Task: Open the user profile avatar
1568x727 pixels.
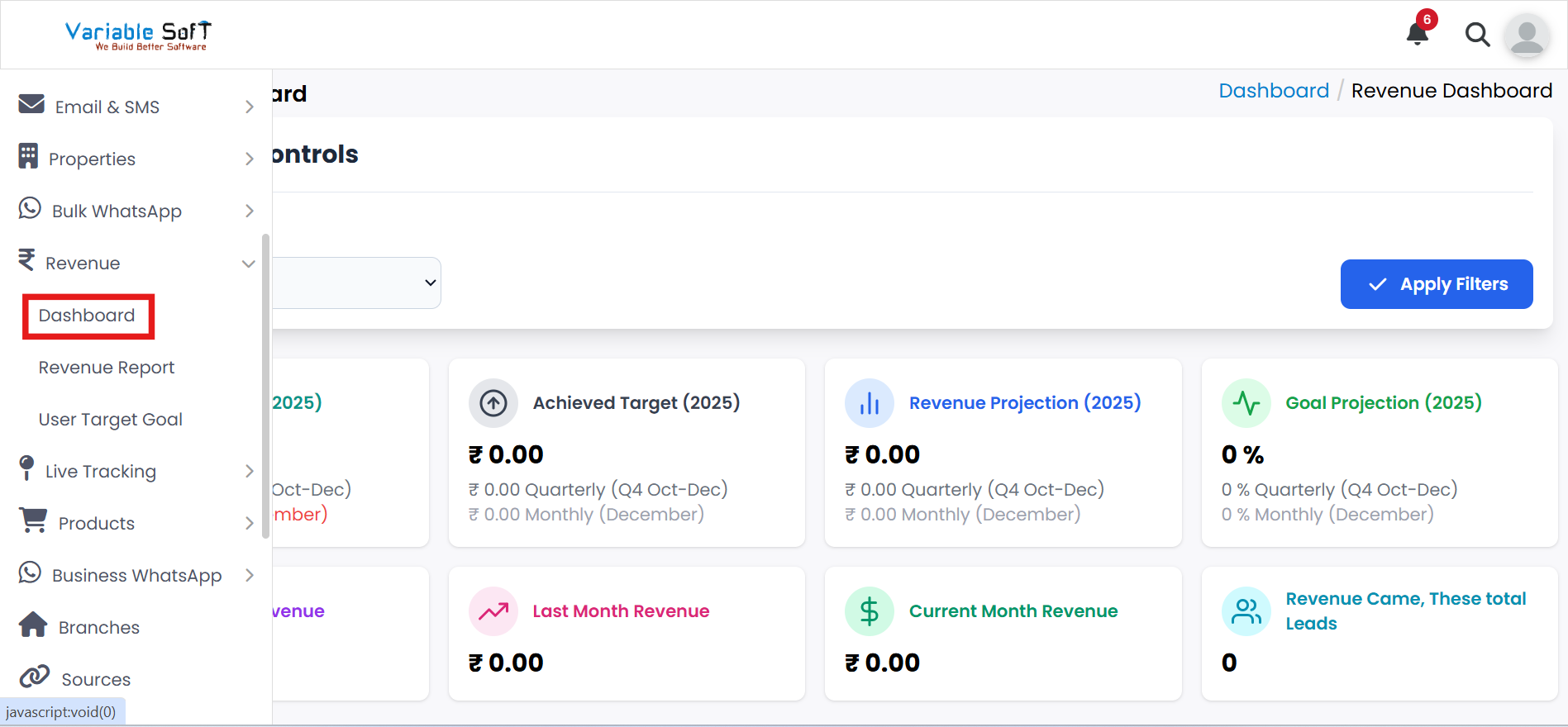Action: [x=1526, y=36]
